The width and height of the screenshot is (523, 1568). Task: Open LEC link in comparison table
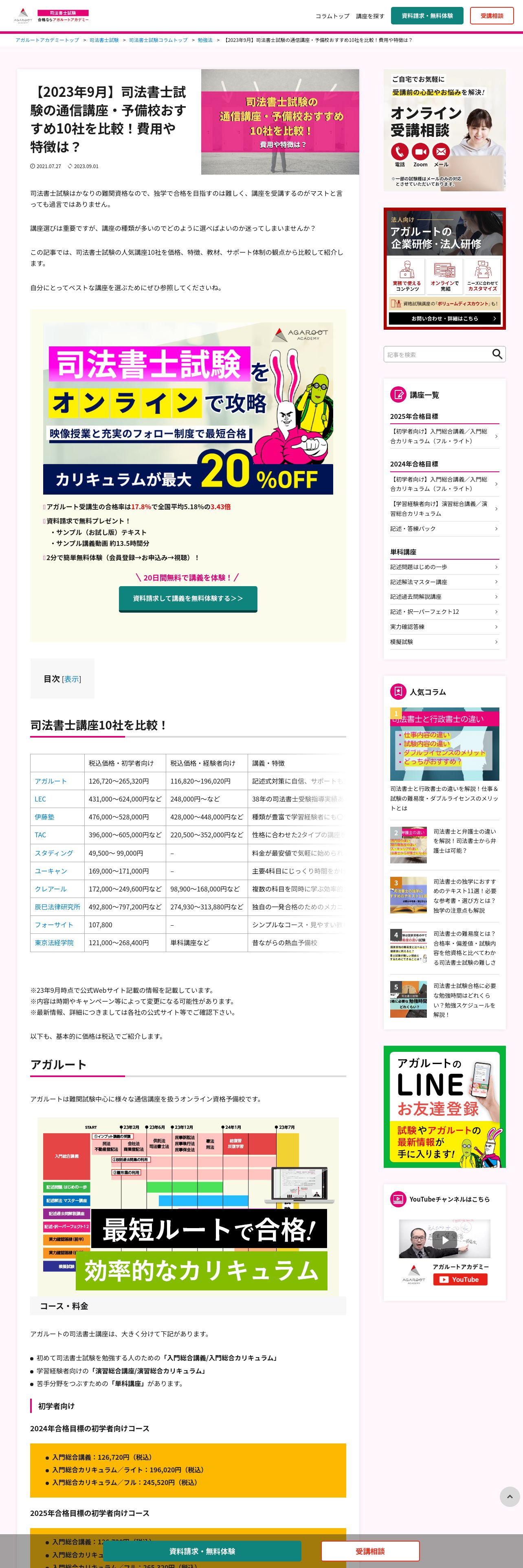[x=40, y=799]
